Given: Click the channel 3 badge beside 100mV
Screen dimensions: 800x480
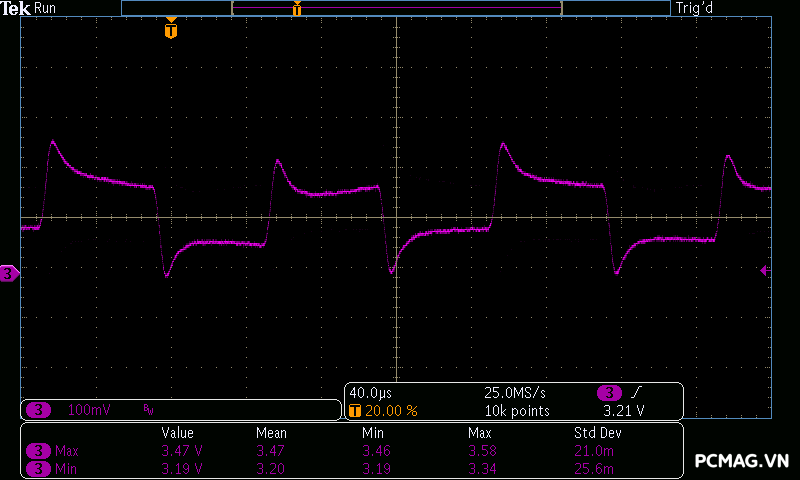Looking at the screenshot, I should (38, 410).
